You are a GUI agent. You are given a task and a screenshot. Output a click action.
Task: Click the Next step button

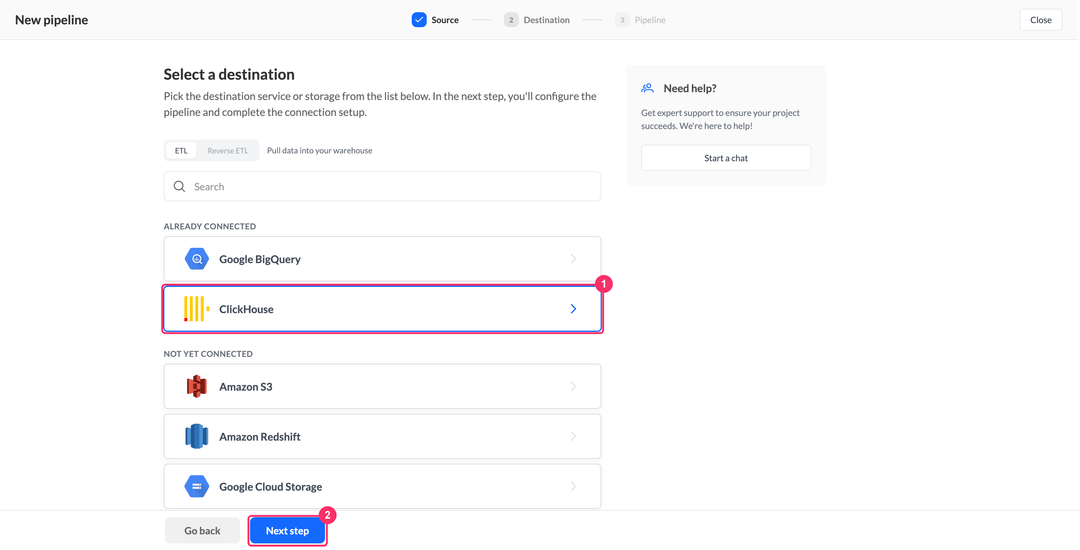[287, 531]
